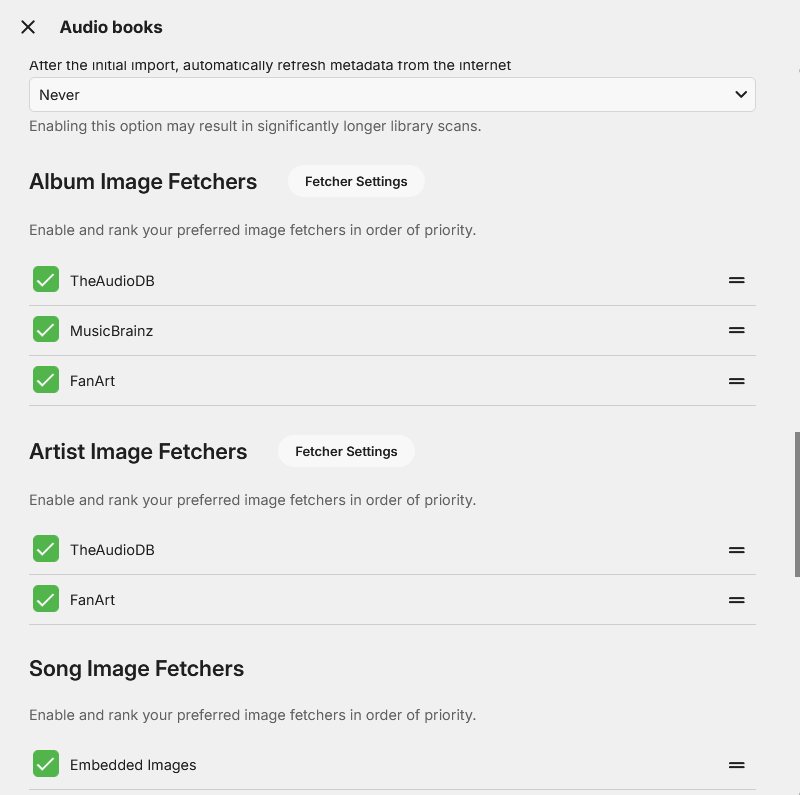Close the Audio books settings dialog
Image resolution: width=800 pixels, height=795 pixels.
[x=28, y=27]
